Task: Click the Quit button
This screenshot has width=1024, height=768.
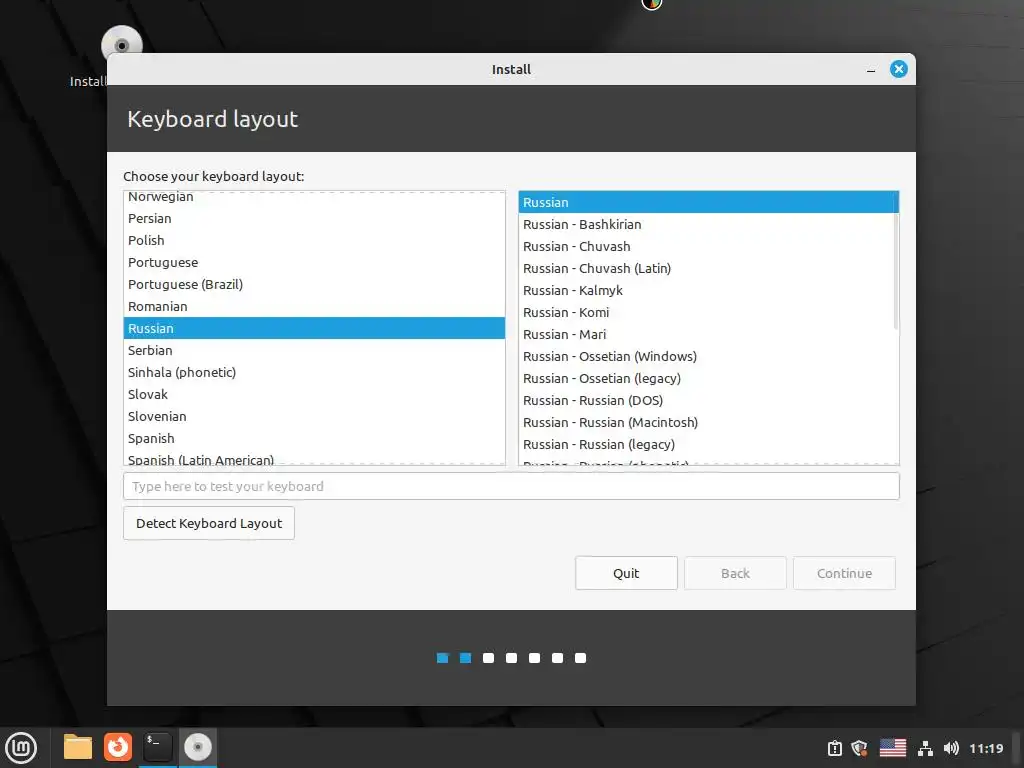Action: (x=626, y=573)
